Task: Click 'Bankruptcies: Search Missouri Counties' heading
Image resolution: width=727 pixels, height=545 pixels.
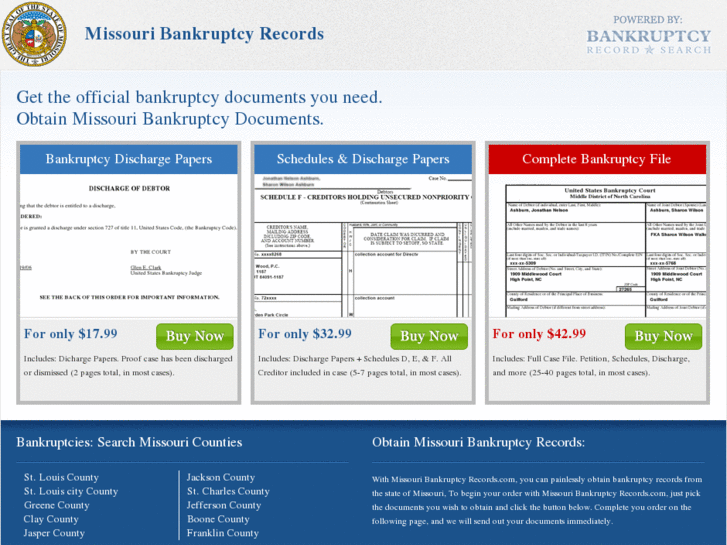Action: [x=129, y=442]
